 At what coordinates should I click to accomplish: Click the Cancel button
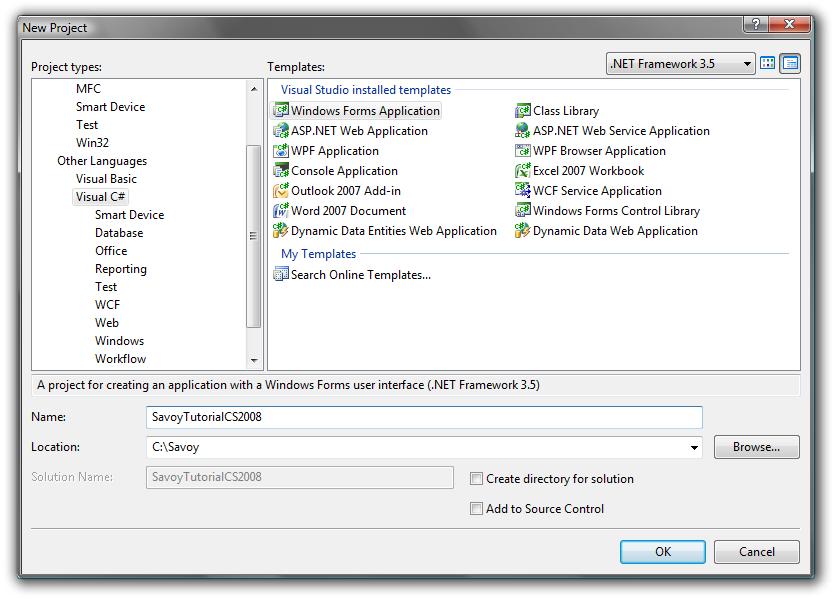pyautogui.click(x=756, y=551)
